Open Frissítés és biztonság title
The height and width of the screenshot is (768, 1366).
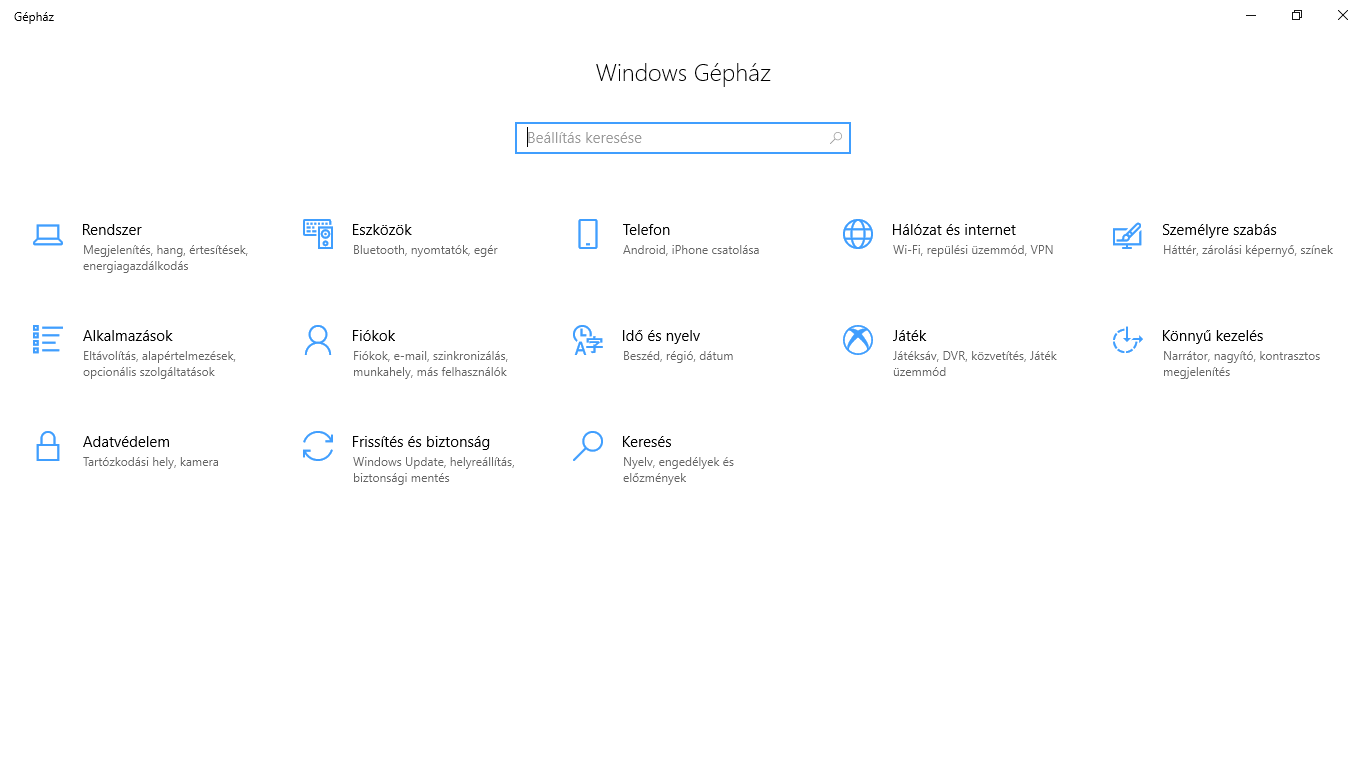[x=421, y=442]
